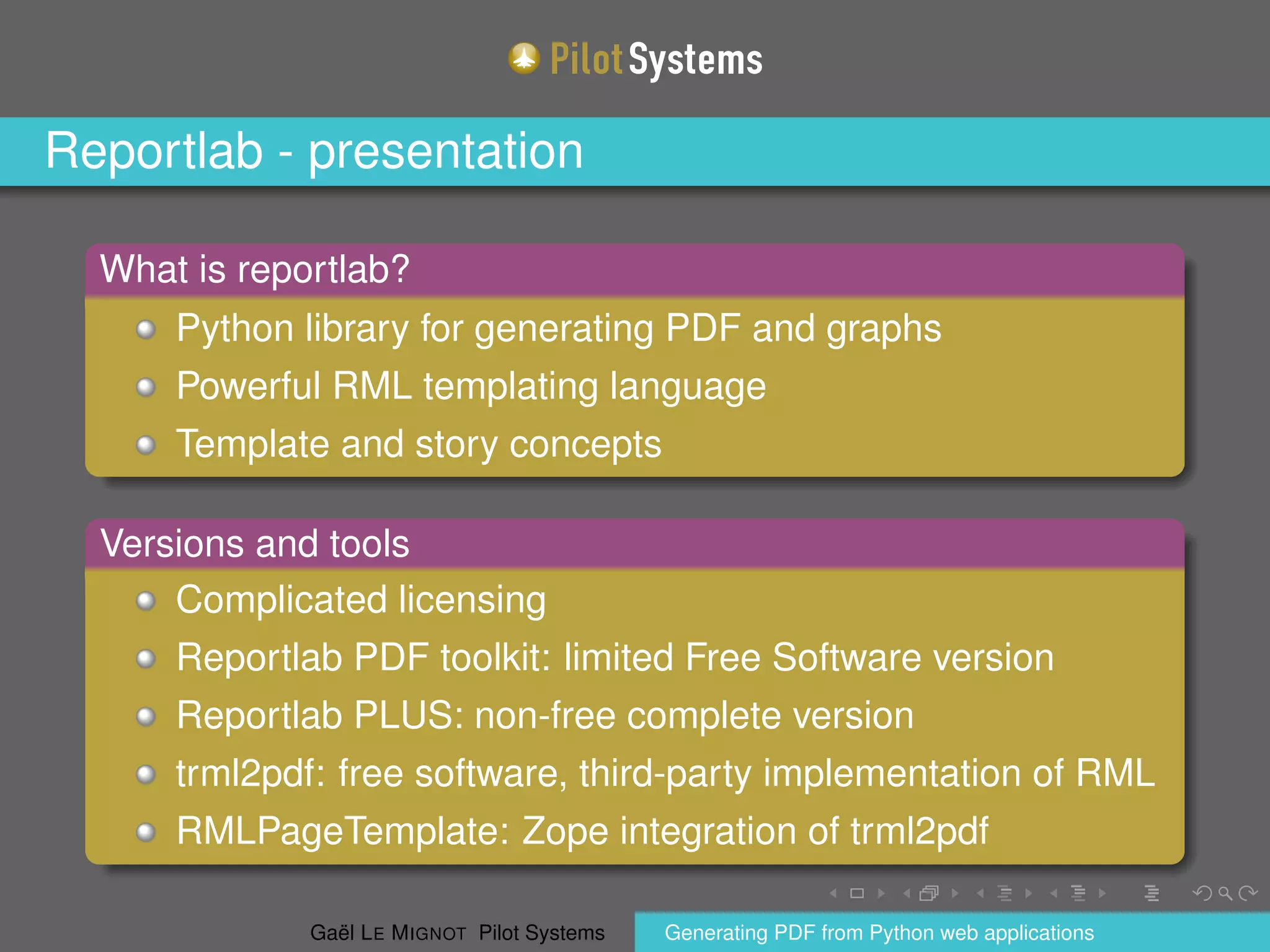Click 'Powerful RML templating language' bullet
Screen dimensions: 1270x952
tap(471, 387)
